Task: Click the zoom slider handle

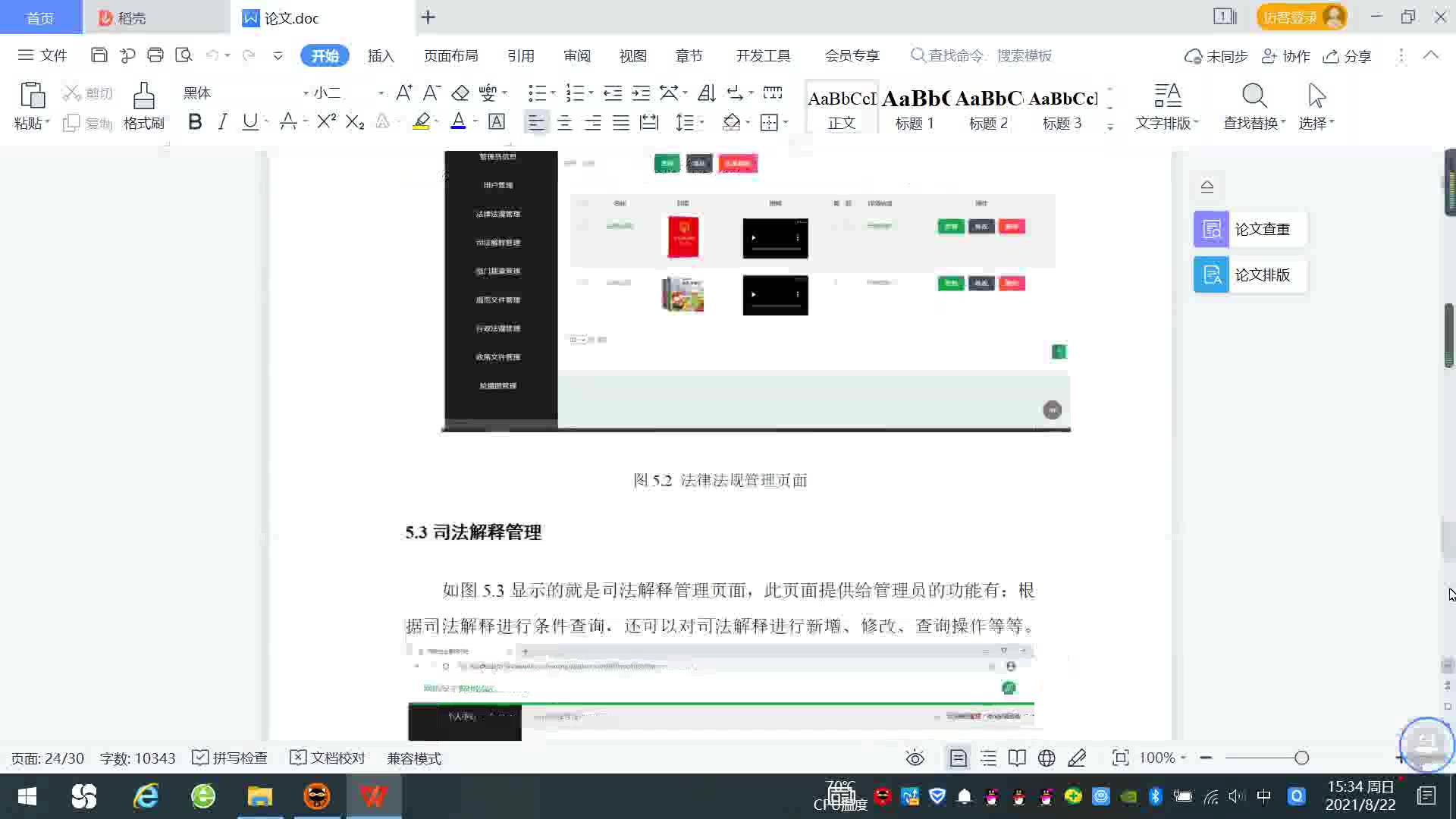Action: coord(1301,758)
